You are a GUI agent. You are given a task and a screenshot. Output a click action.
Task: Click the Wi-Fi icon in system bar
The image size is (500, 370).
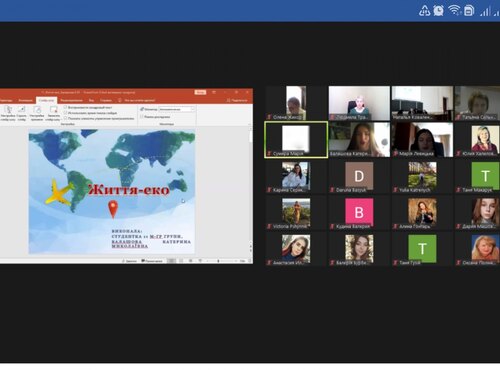pos(455,10)
